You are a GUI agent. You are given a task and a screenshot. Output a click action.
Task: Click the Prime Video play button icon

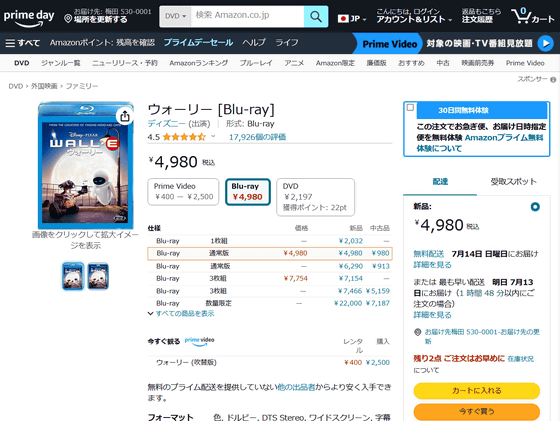click(546, 44)
